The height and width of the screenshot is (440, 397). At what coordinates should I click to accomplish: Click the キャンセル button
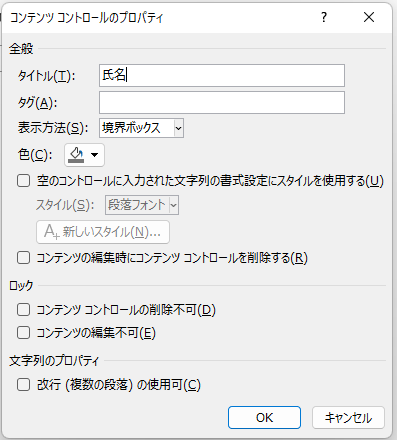[348, 417]
